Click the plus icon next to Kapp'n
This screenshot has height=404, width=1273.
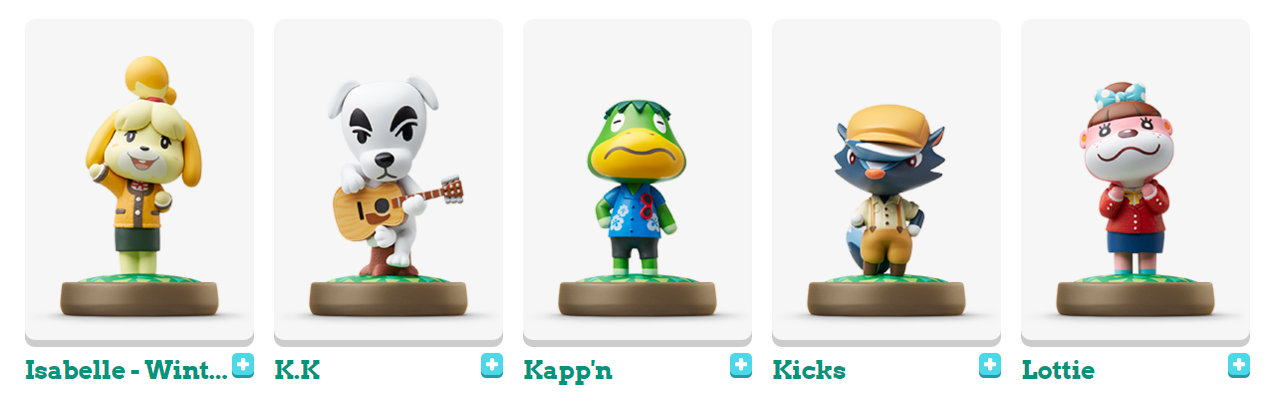point(741,366)
